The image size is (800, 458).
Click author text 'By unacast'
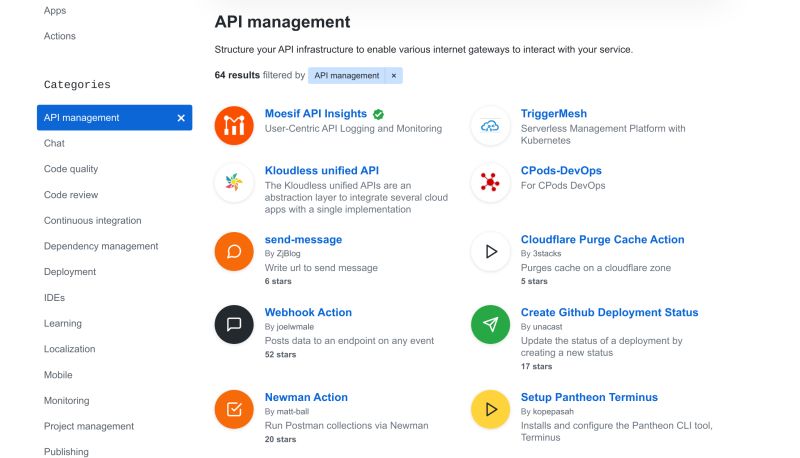[x=541, y=327]
